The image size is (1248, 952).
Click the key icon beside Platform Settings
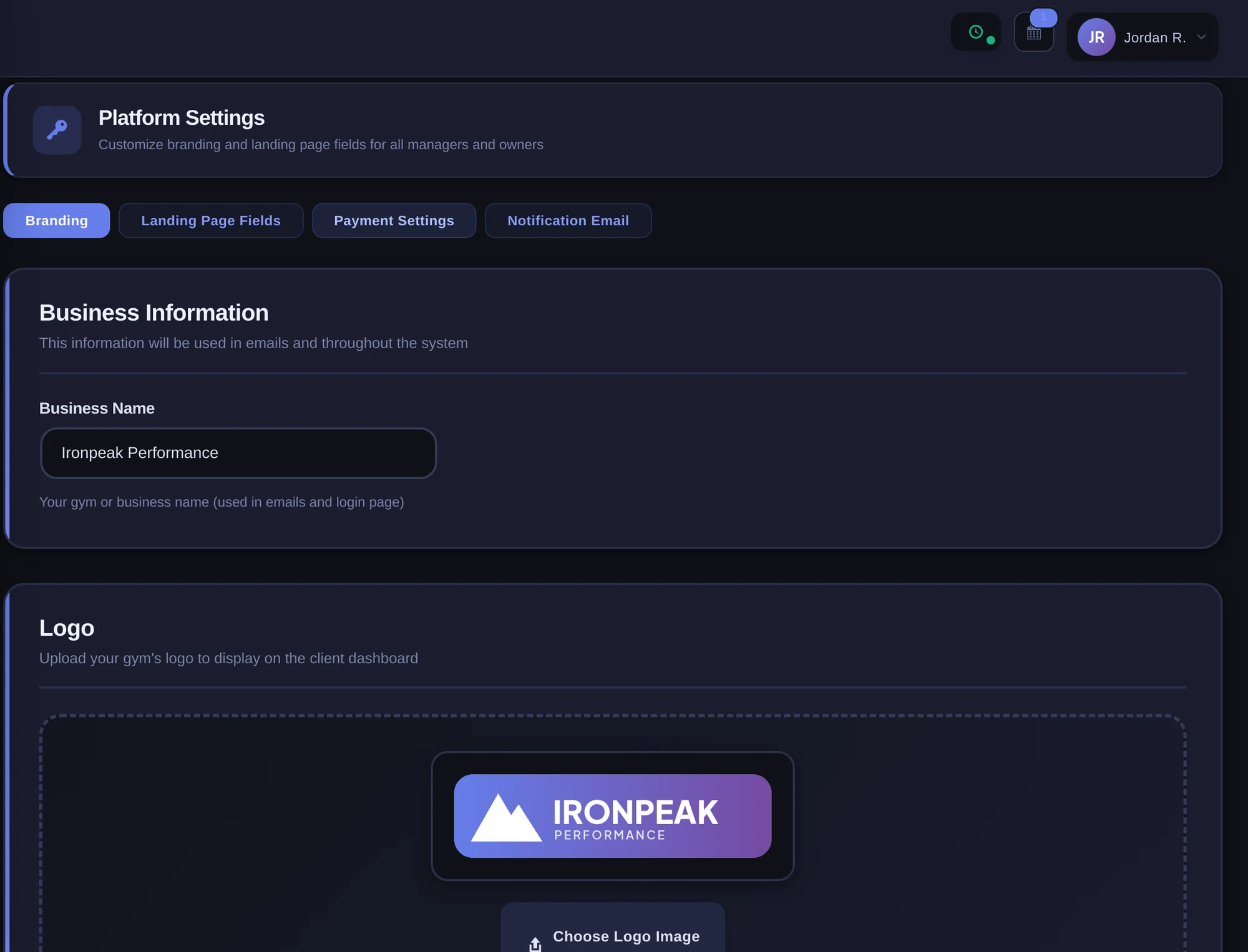[57, 130]
